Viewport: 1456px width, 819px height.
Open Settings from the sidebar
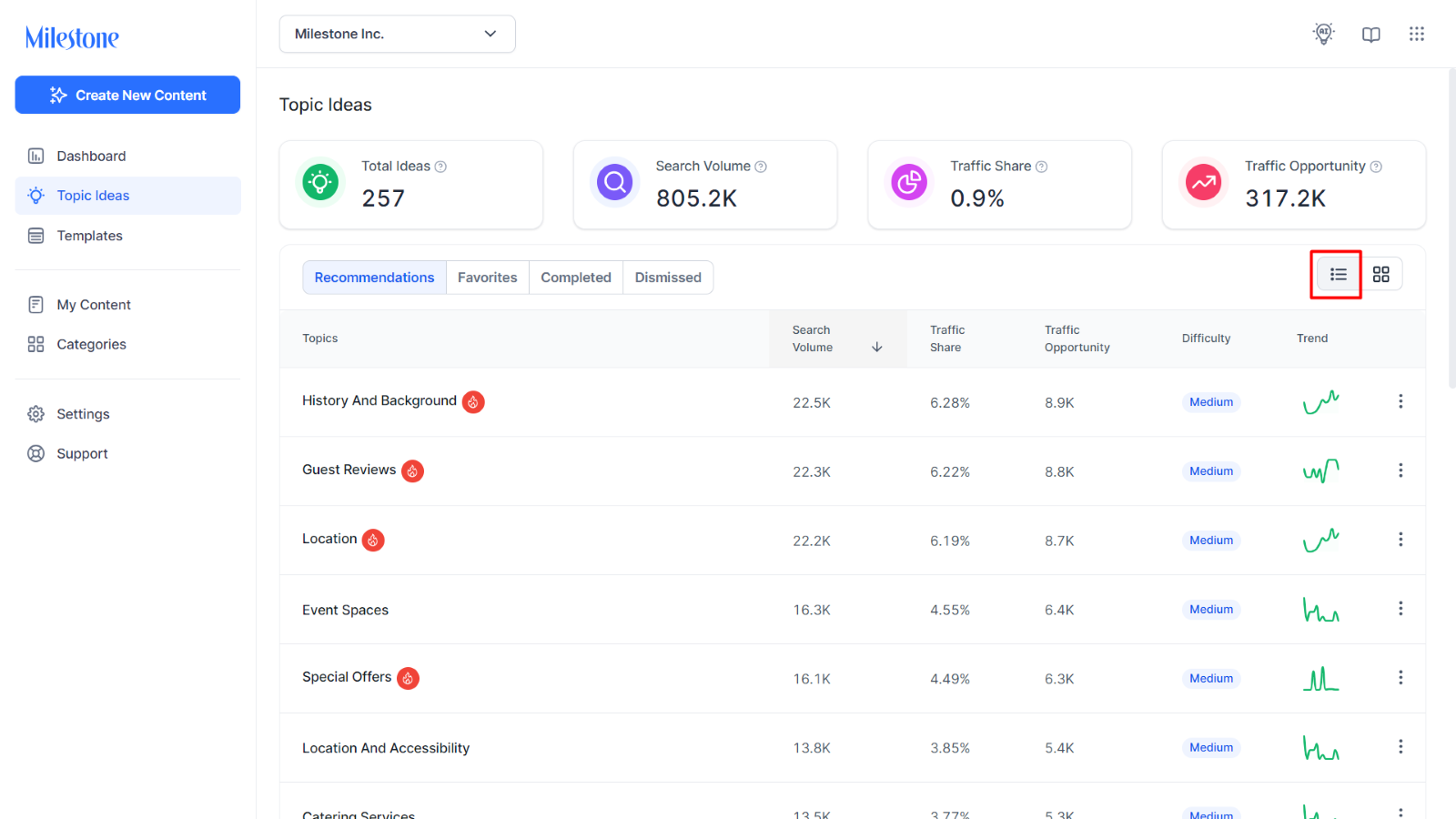[x=83, y=414]
